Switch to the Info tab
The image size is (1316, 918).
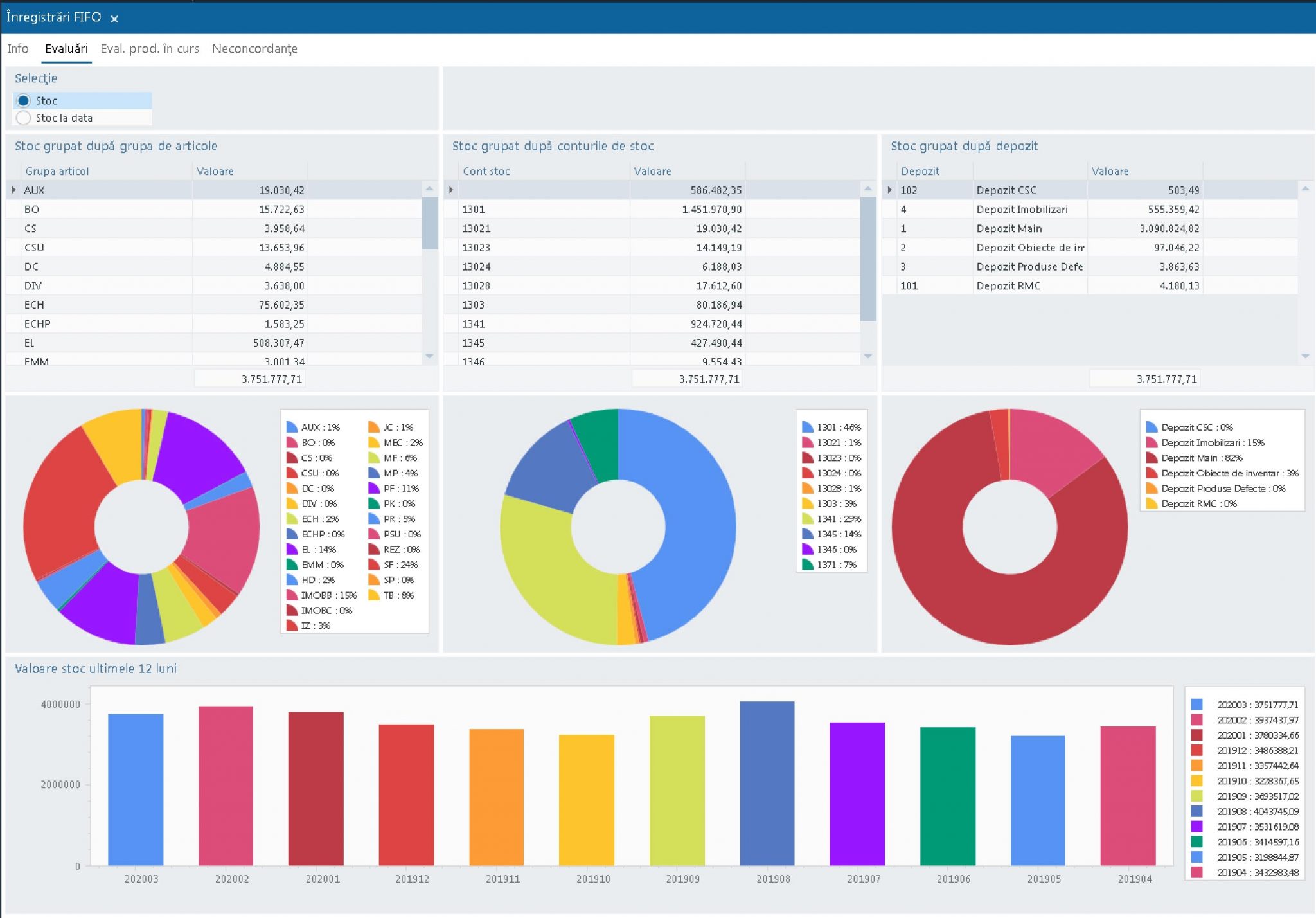pos(18,49)
